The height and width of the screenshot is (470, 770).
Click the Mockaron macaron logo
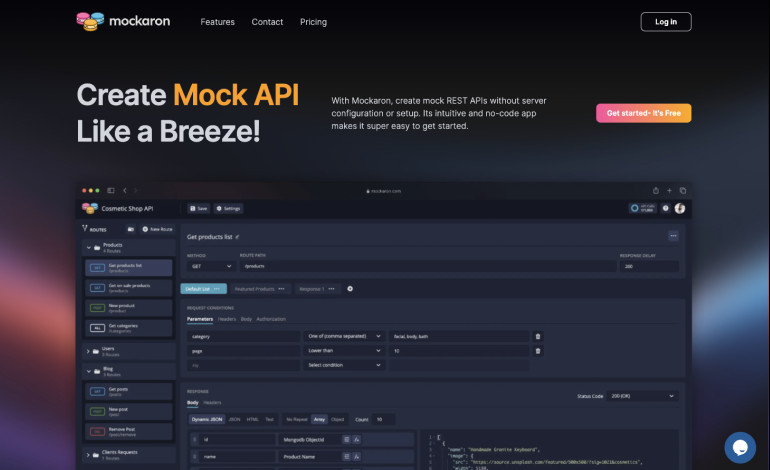pyautogui.click(x=90, y=21)
